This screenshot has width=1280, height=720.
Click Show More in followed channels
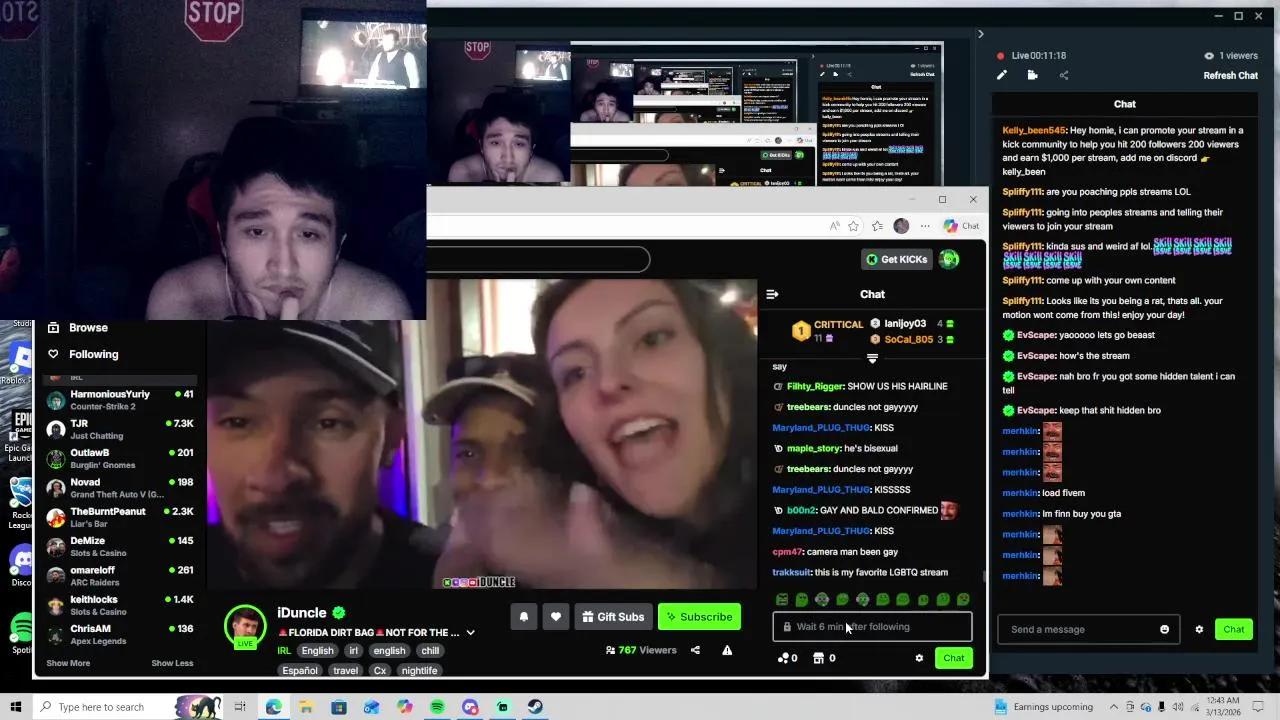point(68,663)
